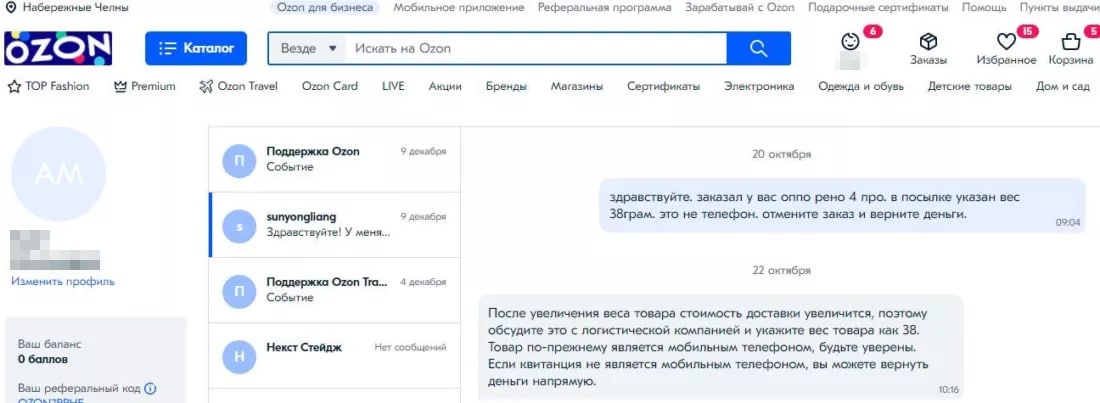
Task: Open Акции category
Action: [445, 86]
